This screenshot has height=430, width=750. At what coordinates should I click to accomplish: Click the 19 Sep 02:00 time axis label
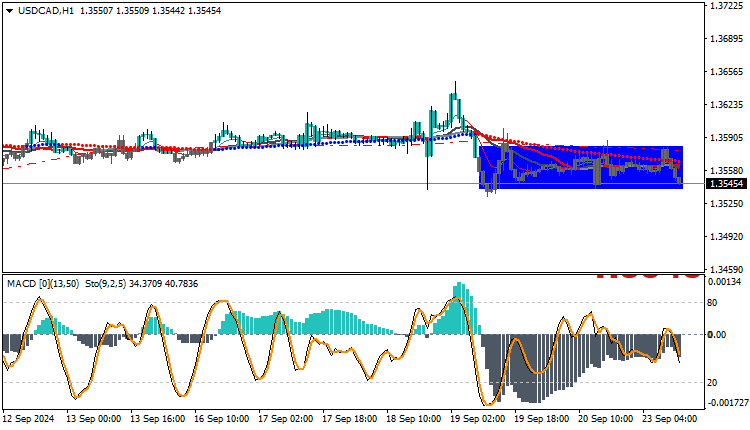click(478, 419)
